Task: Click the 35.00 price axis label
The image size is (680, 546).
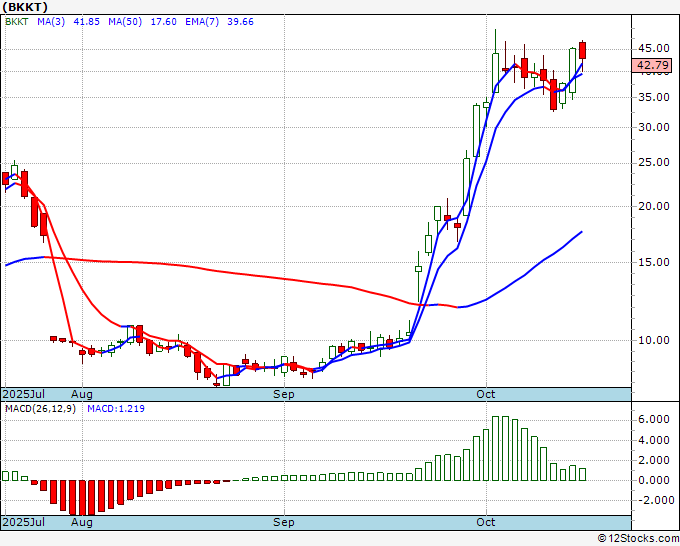Action: click(654, 97)
